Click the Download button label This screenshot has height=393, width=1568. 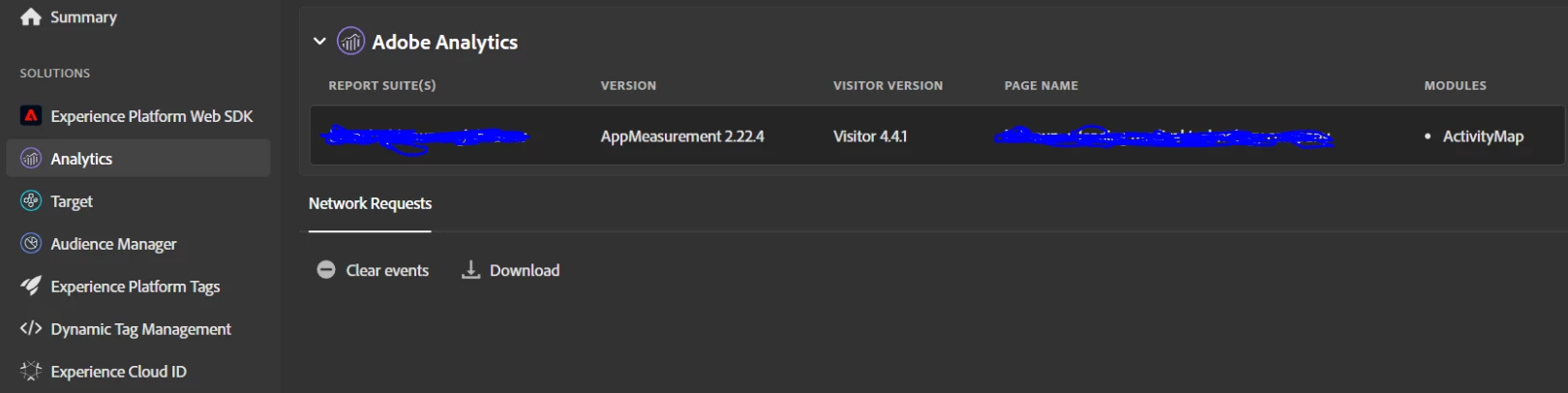tap(525, 270)
